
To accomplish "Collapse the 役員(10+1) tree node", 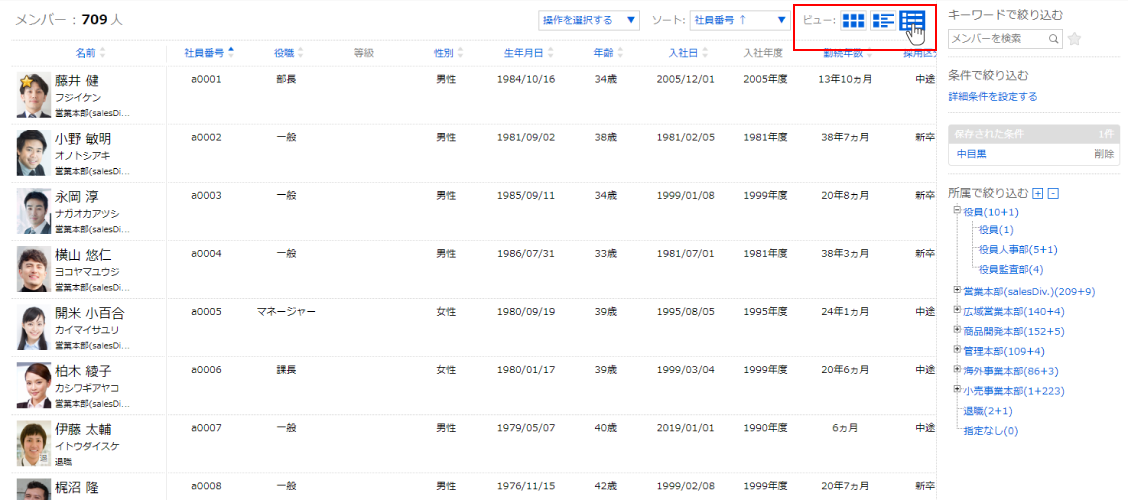I will [x=958, y=211].
